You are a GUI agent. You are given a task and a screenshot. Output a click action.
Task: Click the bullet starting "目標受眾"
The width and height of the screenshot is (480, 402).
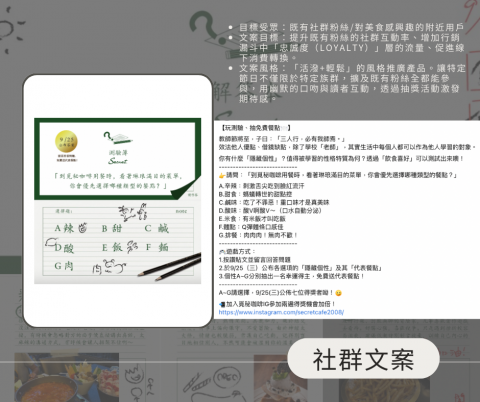[x=352, y=27]
